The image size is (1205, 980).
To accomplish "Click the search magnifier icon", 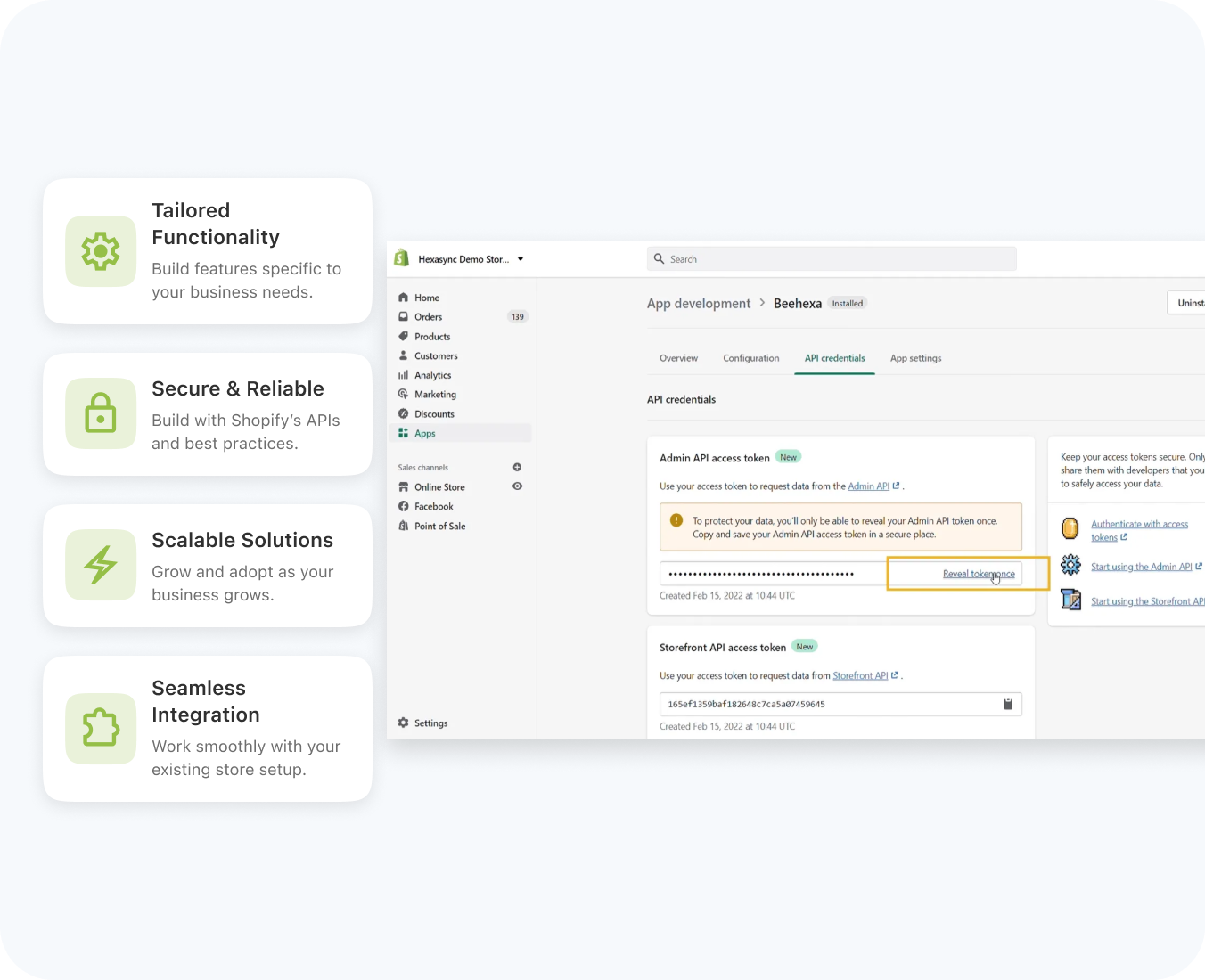I will (659, 258).
